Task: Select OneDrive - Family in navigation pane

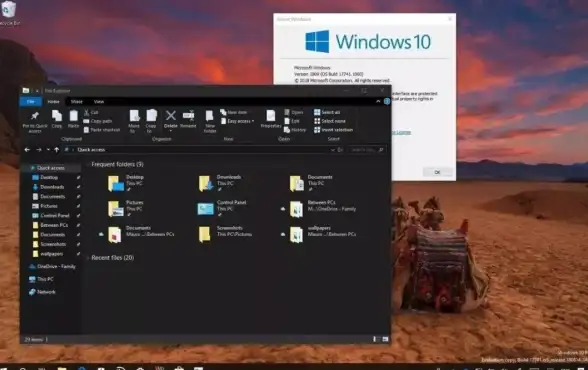Action: [56, 267]
